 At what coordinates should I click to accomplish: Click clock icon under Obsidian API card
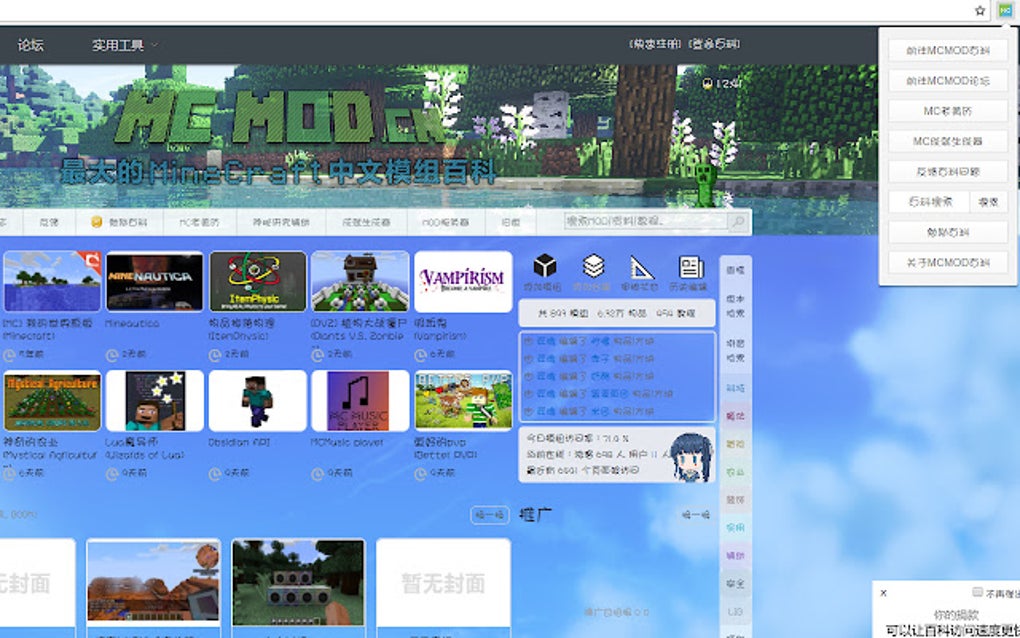(215, 474)
